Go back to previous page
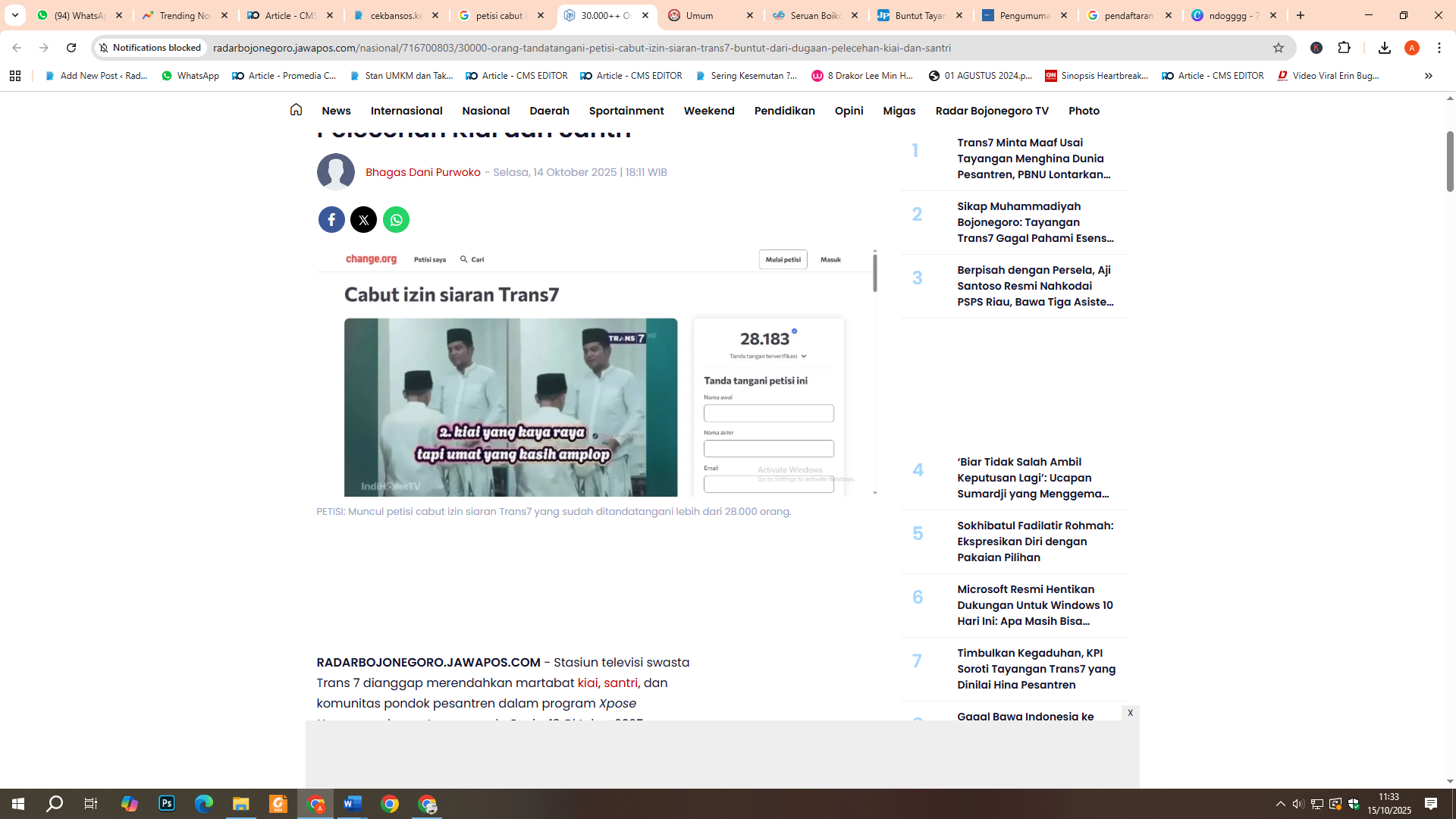The width and height of the screenshot is (1456, 819). 17,48
